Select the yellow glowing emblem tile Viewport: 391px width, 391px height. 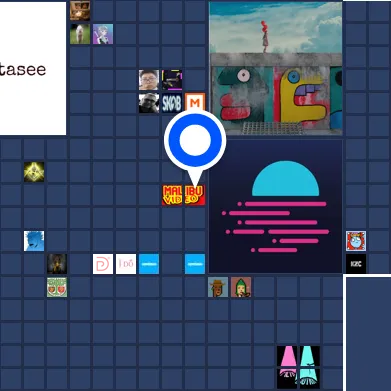click(34, 172)
